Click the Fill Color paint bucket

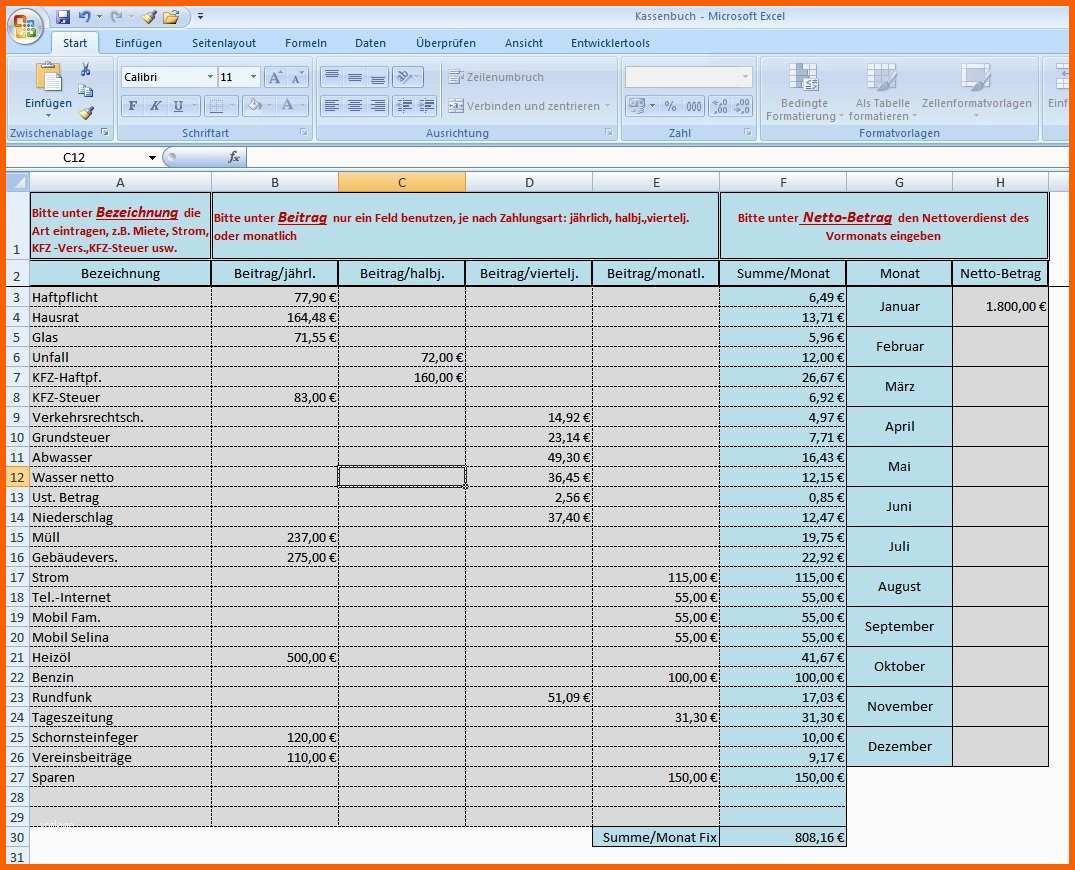253,106
